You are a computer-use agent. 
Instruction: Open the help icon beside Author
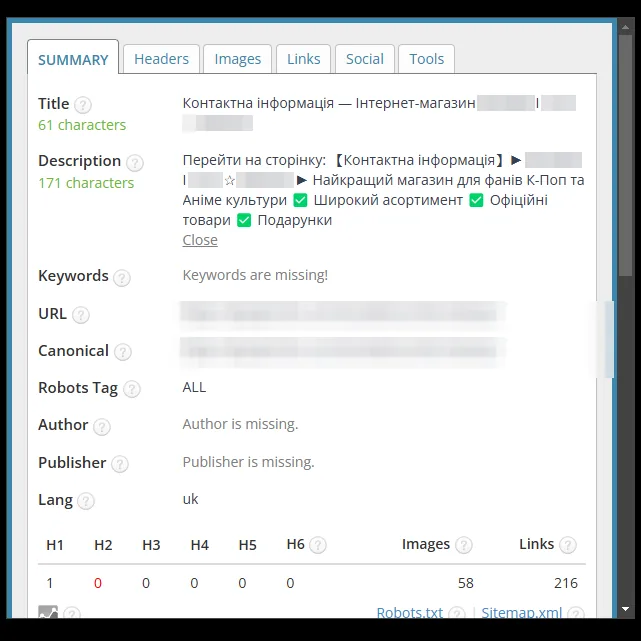[x=102, y=426]
